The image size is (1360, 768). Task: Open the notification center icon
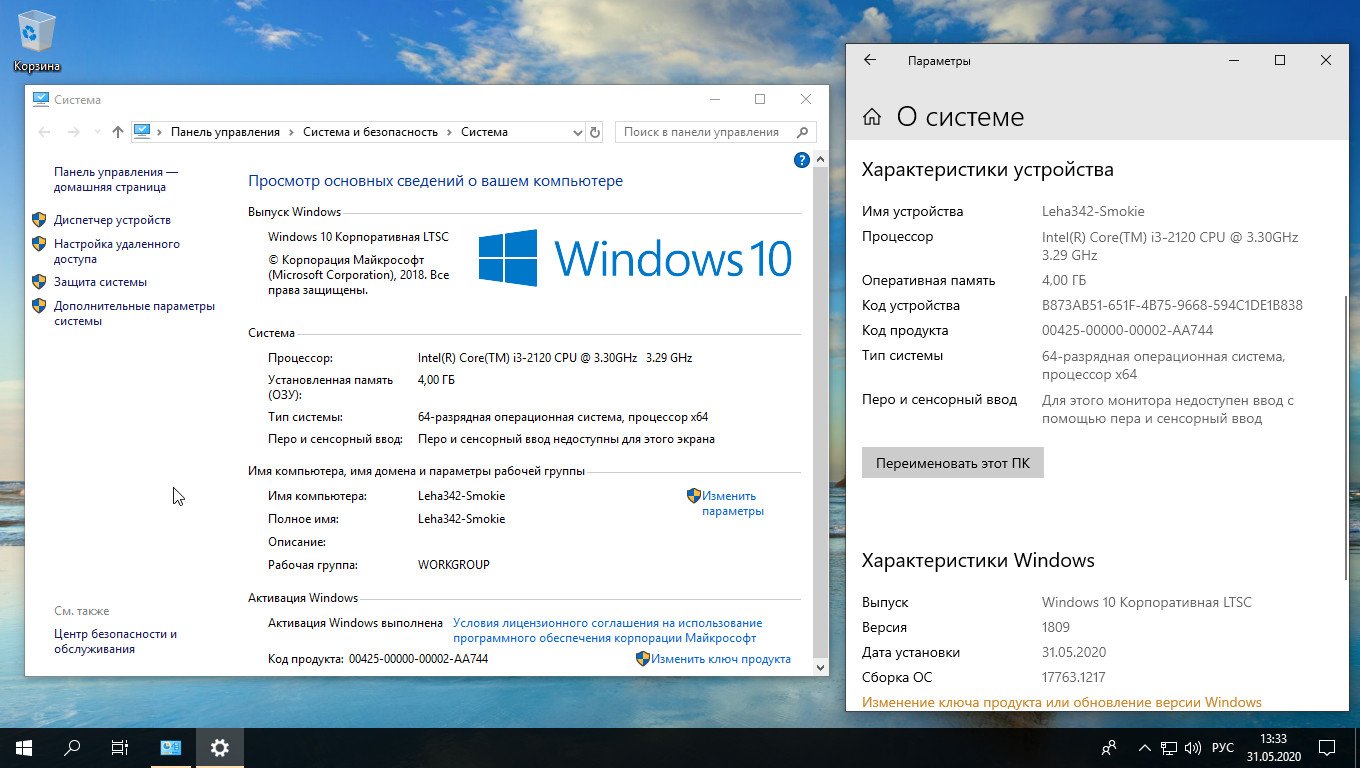(x=1326, y=747)
